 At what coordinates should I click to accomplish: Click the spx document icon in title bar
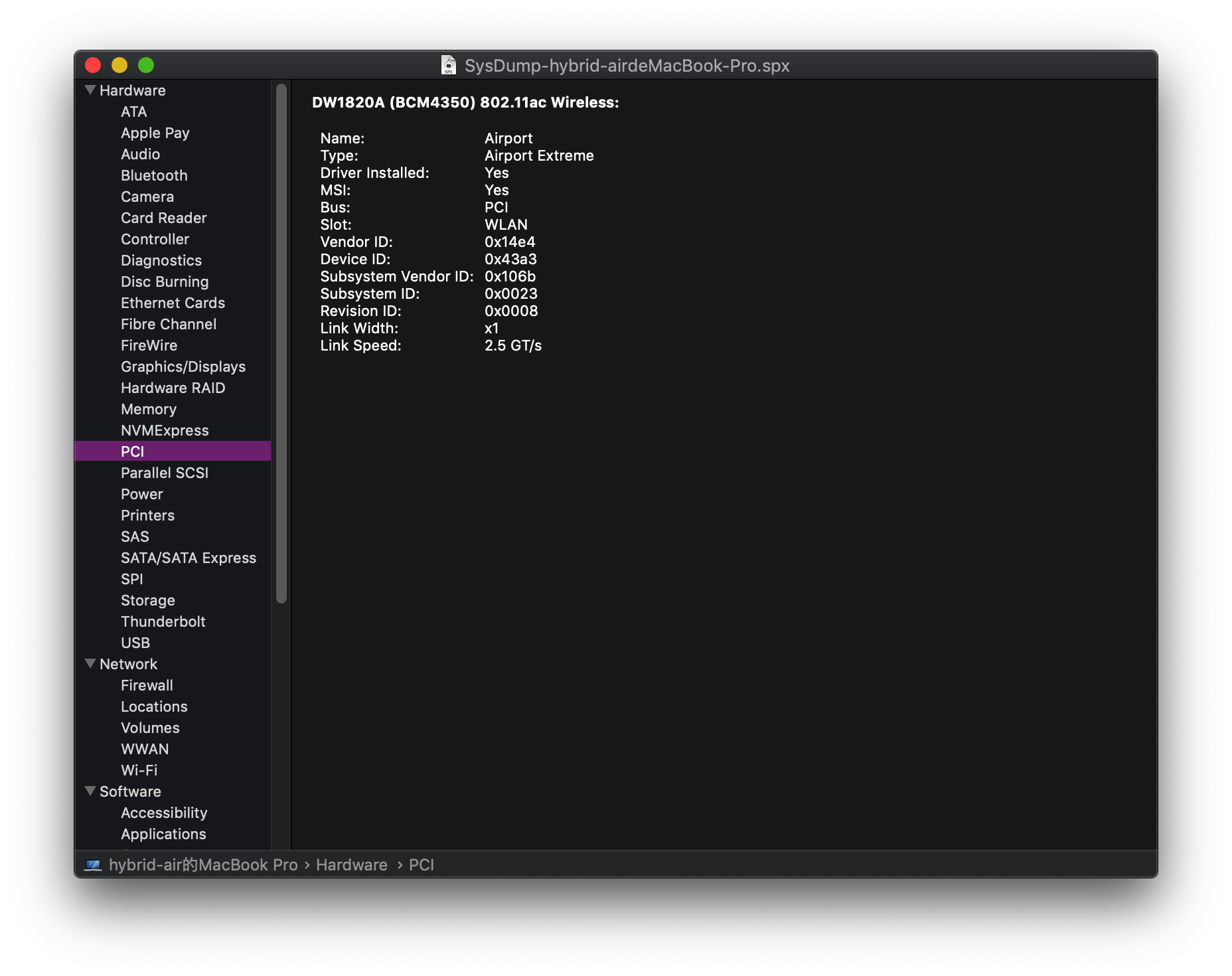coord(449,65)
